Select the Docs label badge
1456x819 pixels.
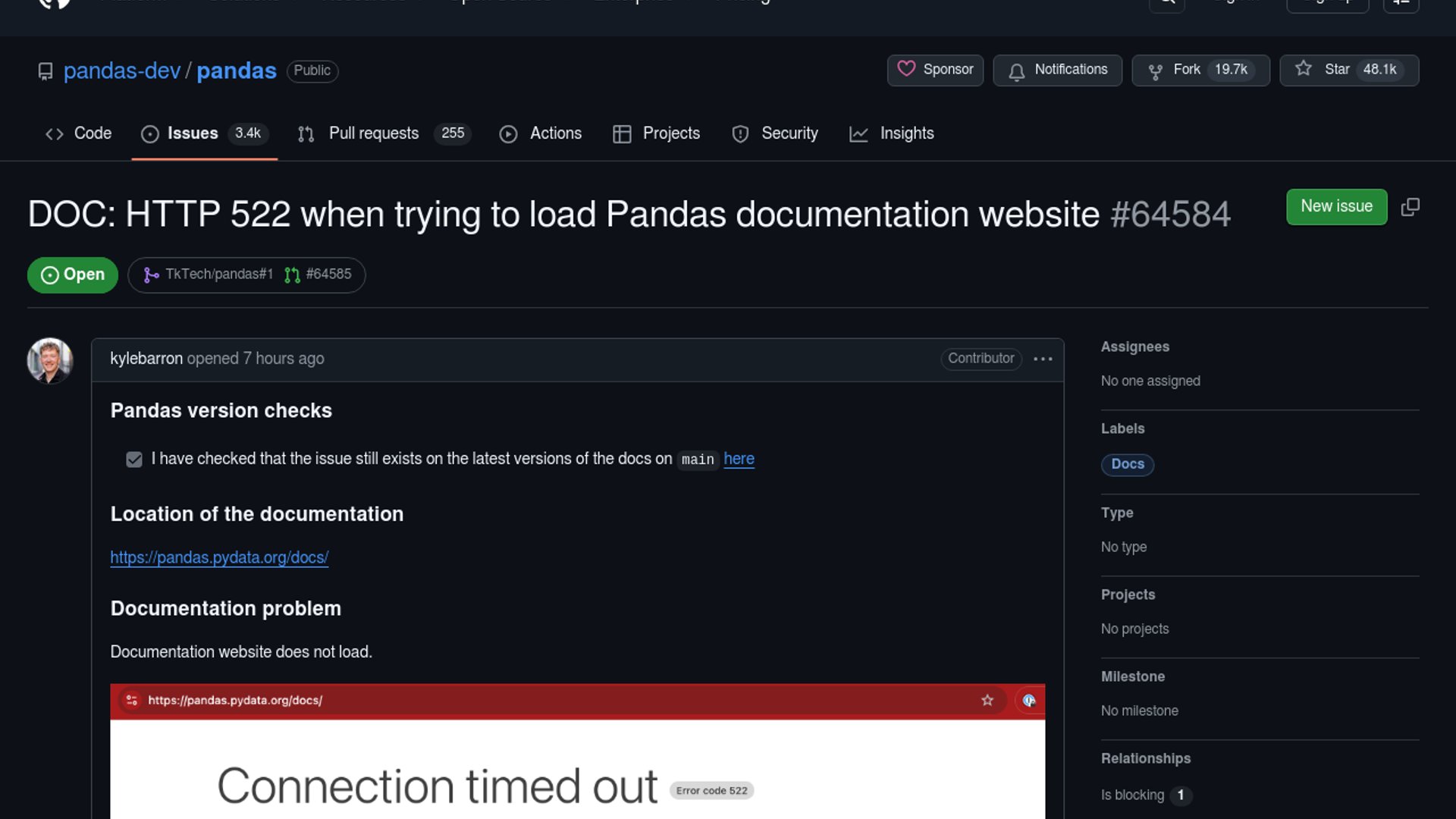click(1127, 464)
